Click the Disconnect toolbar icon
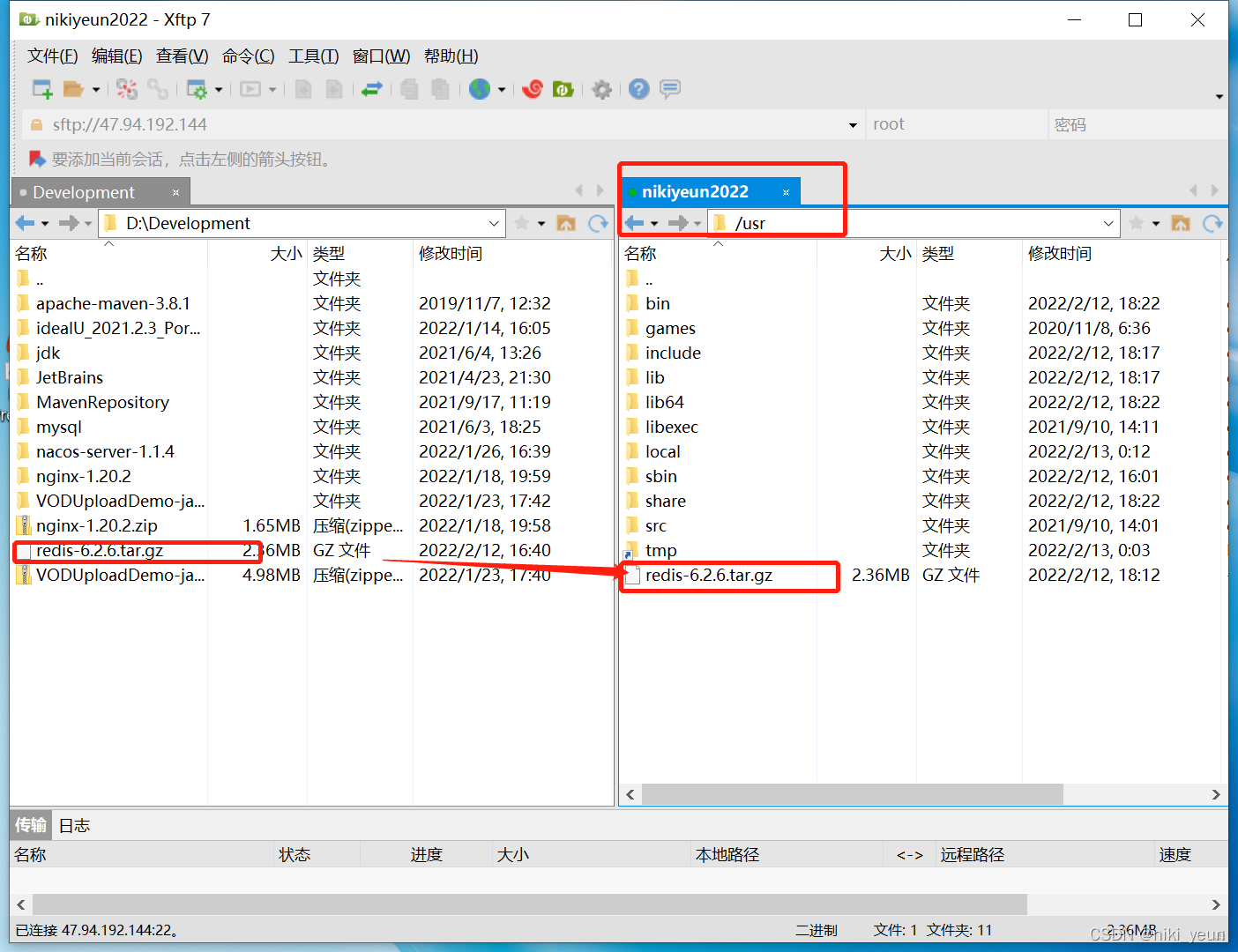Screen dimensions: 1238x952 (127, 89)
